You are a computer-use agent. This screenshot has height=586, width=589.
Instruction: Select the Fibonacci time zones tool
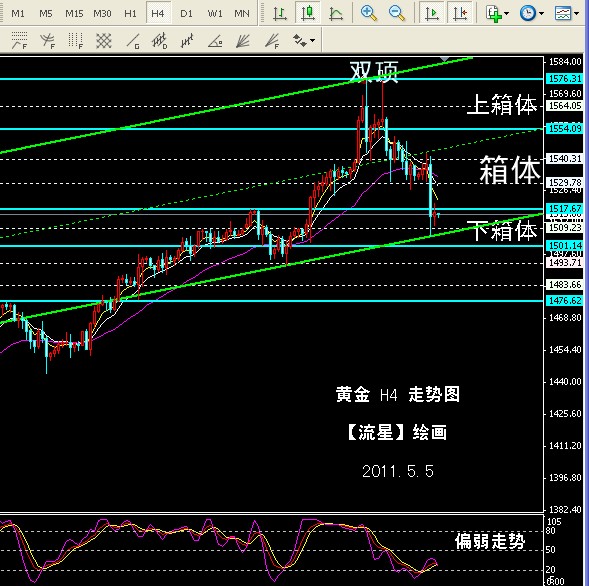pyautogui.click(x=76, y=41)
